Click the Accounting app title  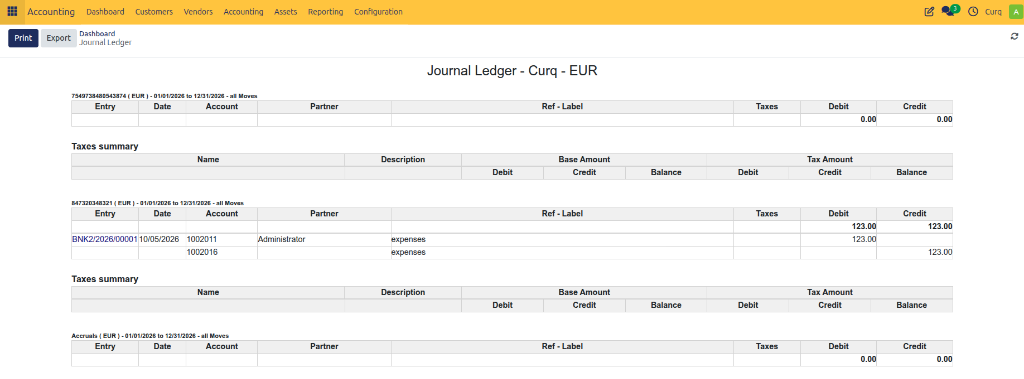click(51, 12)
